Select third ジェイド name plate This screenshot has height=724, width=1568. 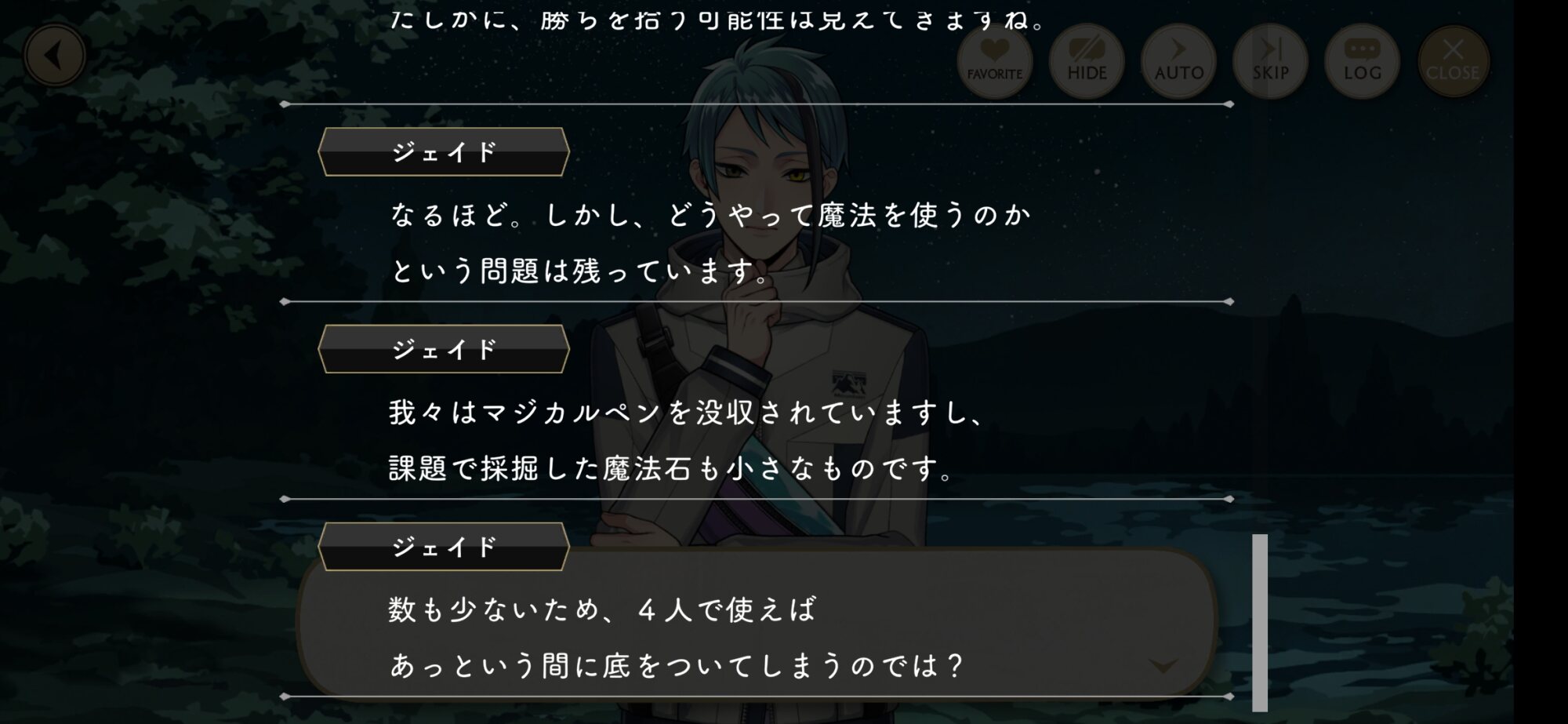(444, 546)
